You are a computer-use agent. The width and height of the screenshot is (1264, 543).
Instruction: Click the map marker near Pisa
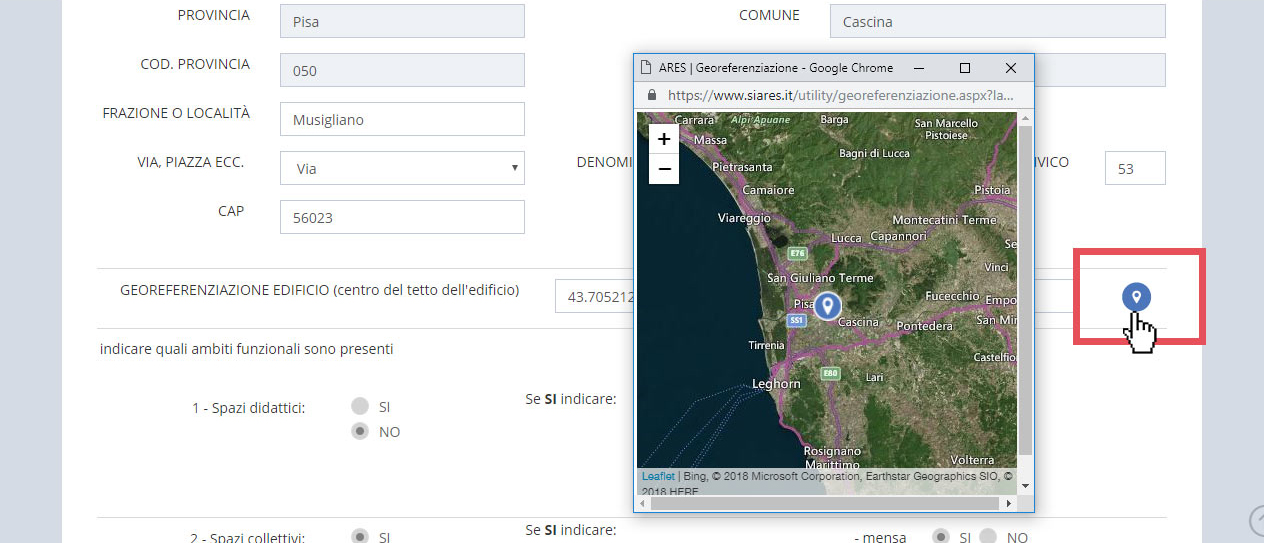[826, 306]
